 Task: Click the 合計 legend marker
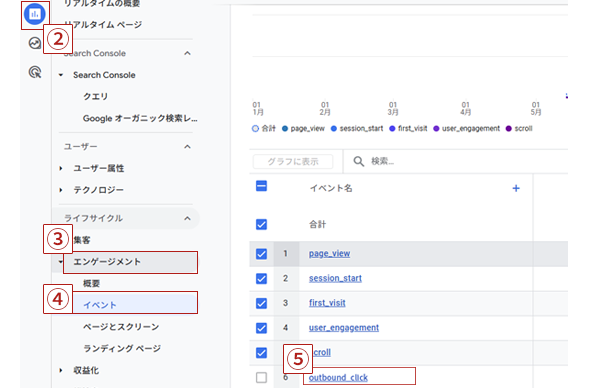click(x=255, y=129)
